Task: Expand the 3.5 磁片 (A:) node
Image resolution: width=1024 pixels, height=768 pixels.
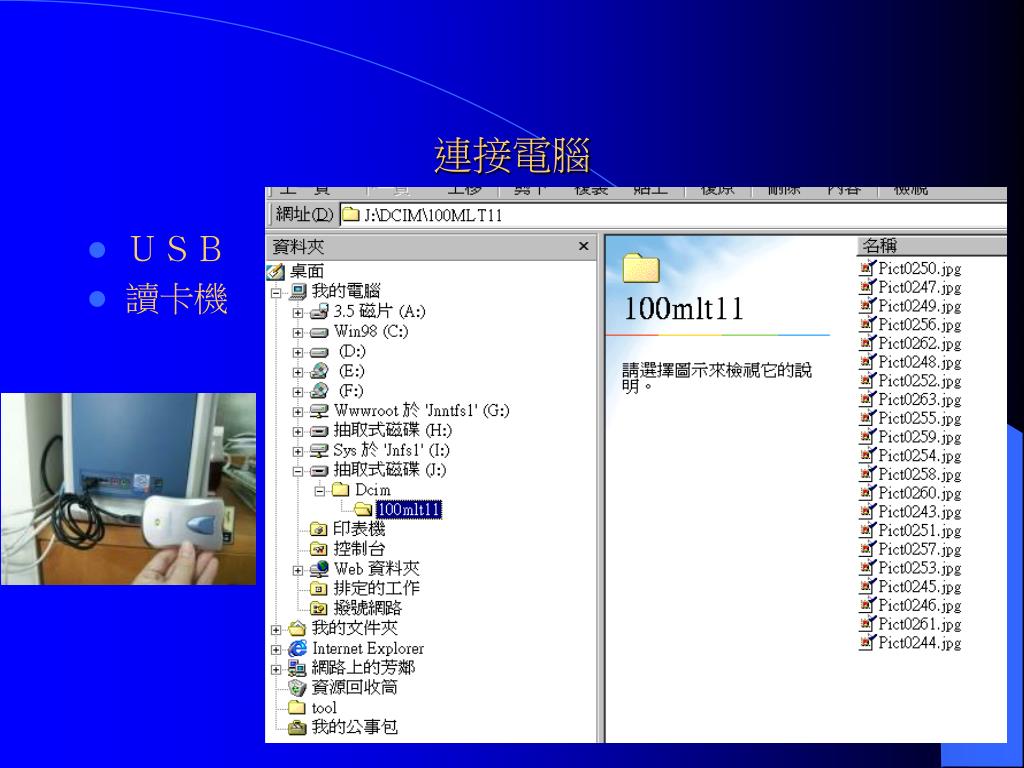Action: (x=298, y=313)
